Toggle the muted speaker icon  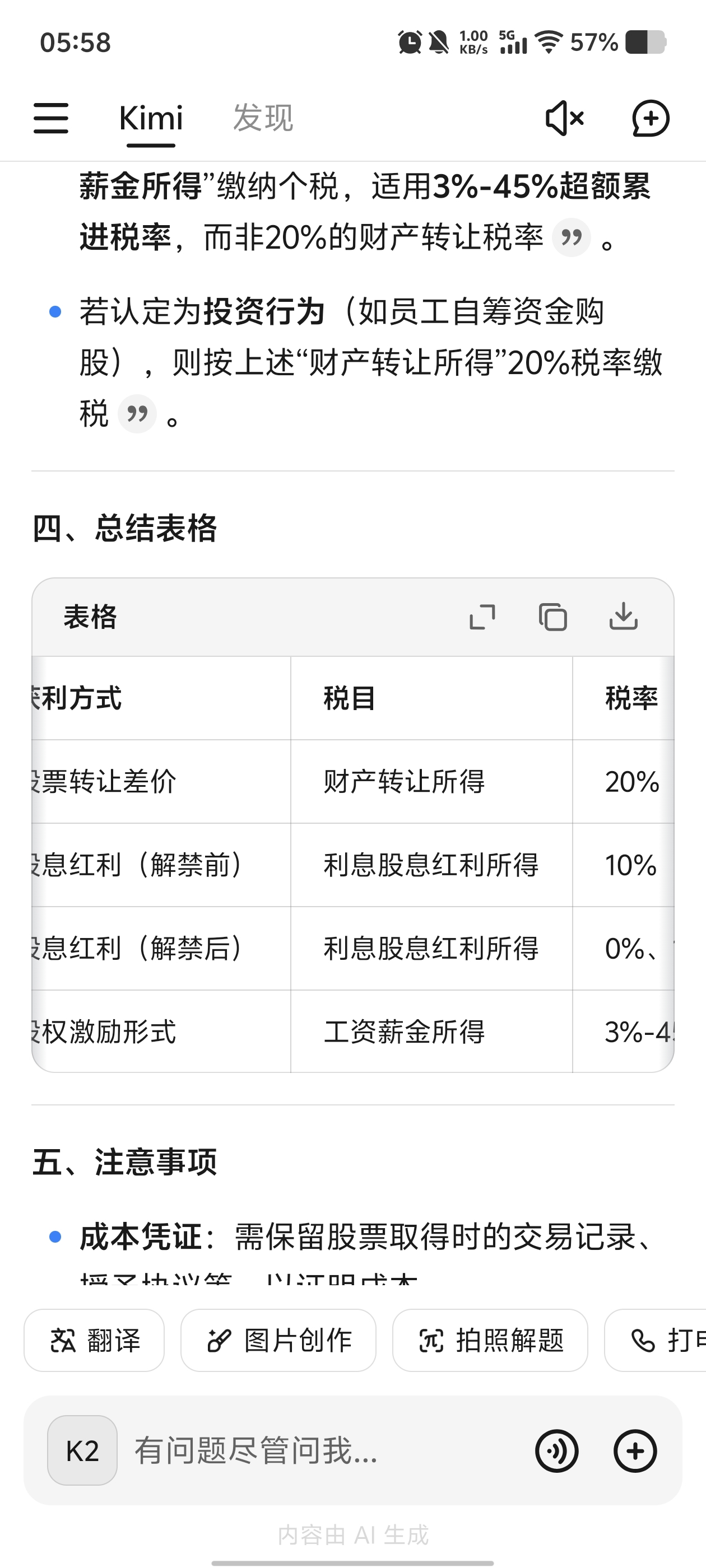(565, 118)
